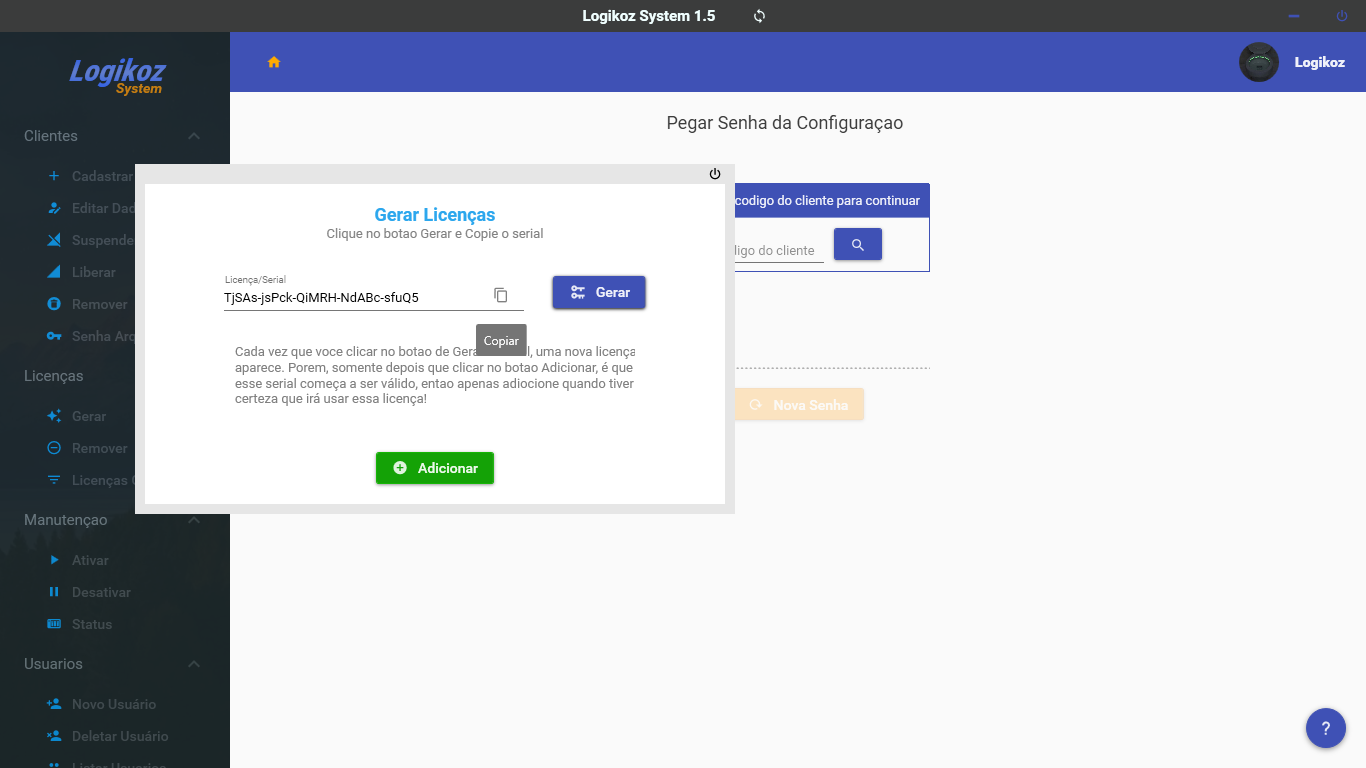Click the Senha Arquivo key icon
This screenshot has height=768, width=1366.
pos(54,336)
